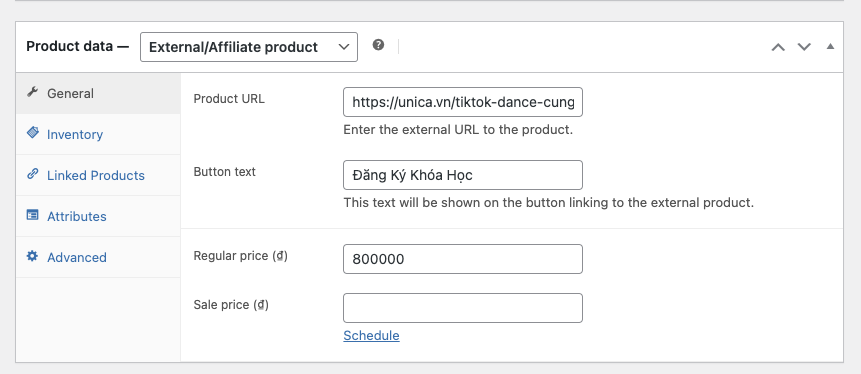Click the product type help question icon
Screen dimensions: 861x374
click(x=378, y=45)
